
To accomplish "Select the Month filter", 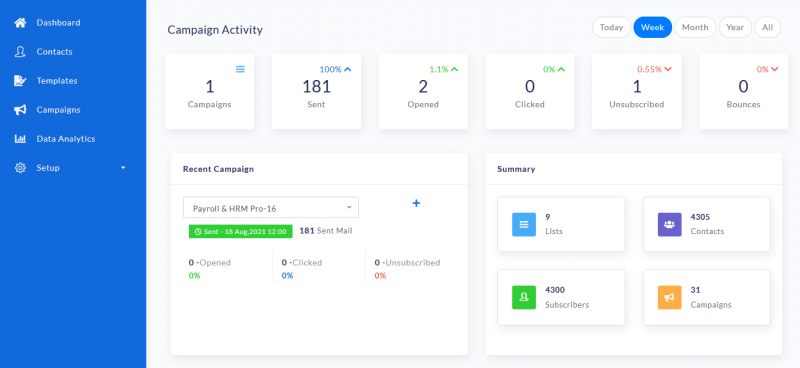I will coord(695,28).
